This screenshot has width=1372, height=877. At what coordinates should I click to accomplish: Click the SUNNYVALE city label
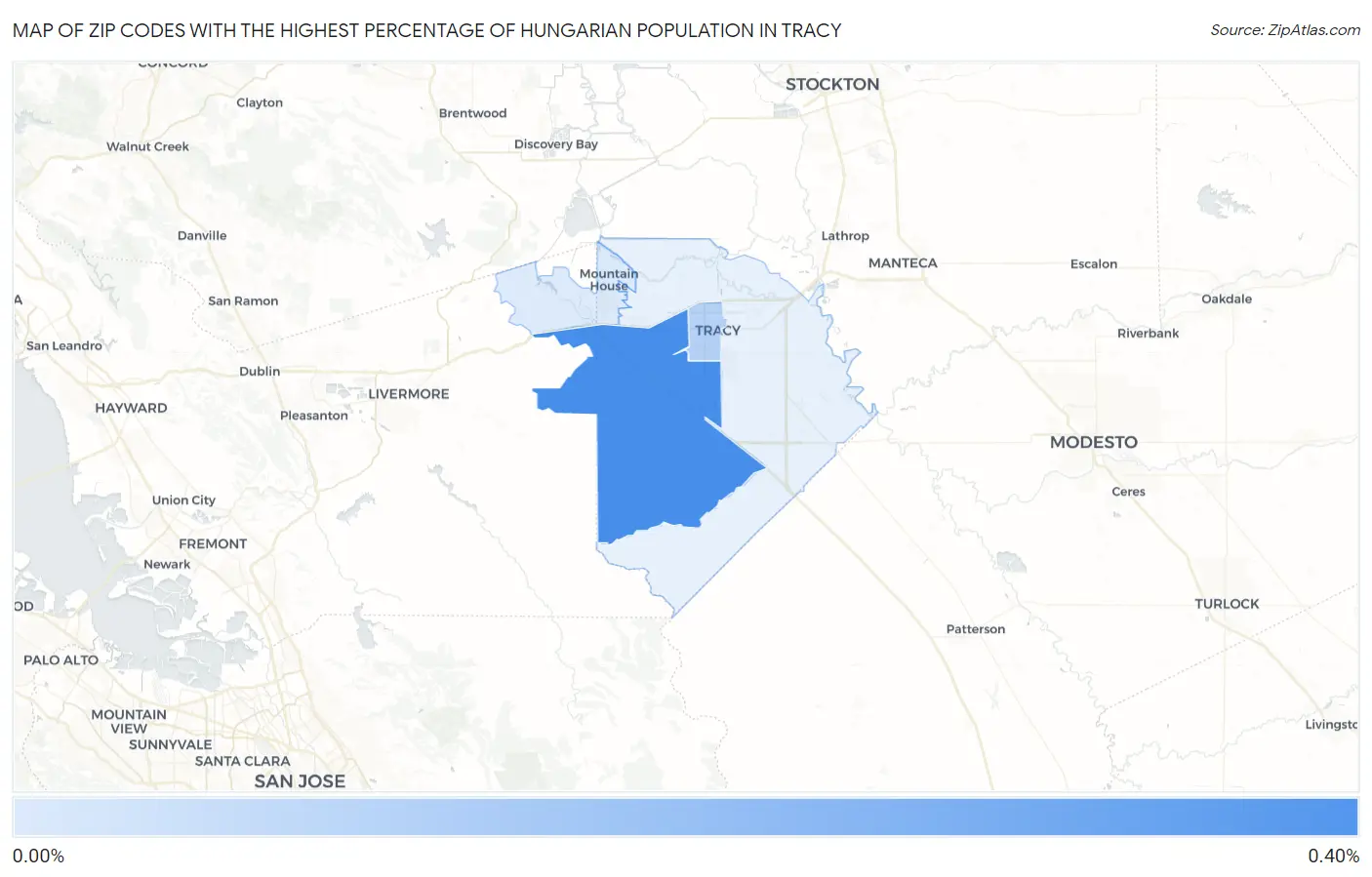(171, 744)
